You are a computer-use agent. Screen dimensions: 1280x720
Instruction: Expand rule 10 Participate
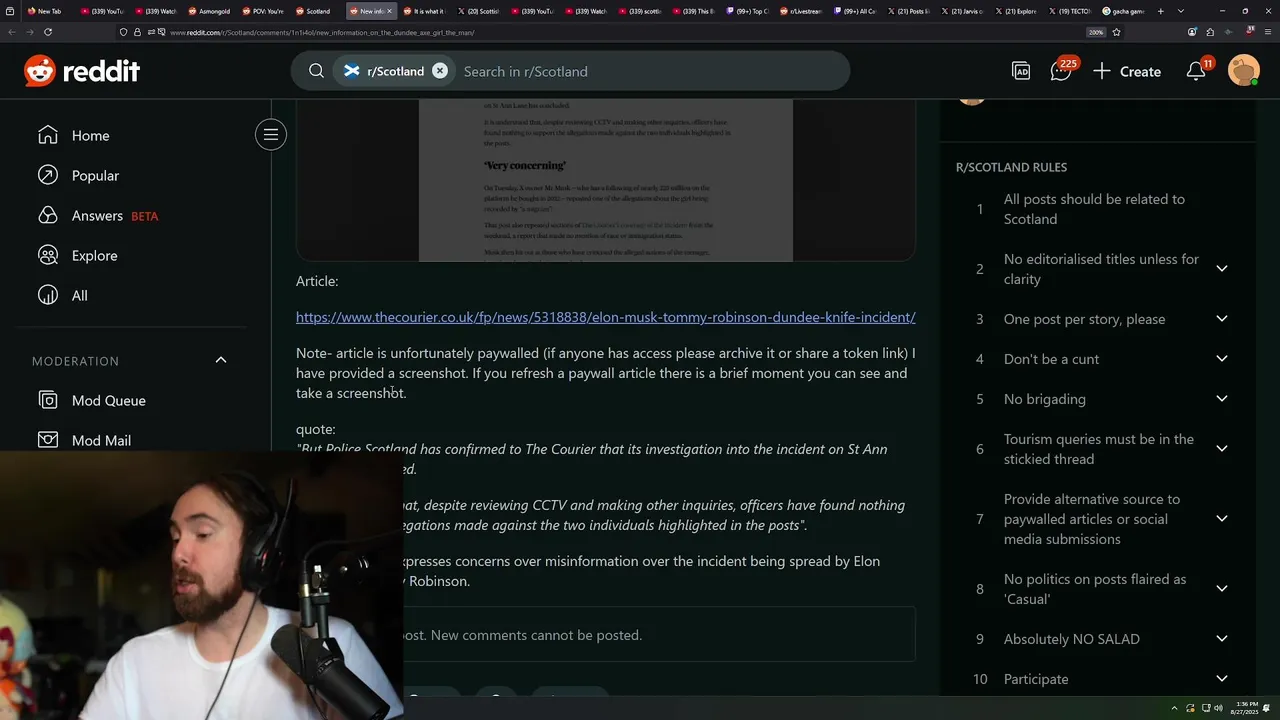(x=1222, y=679)
